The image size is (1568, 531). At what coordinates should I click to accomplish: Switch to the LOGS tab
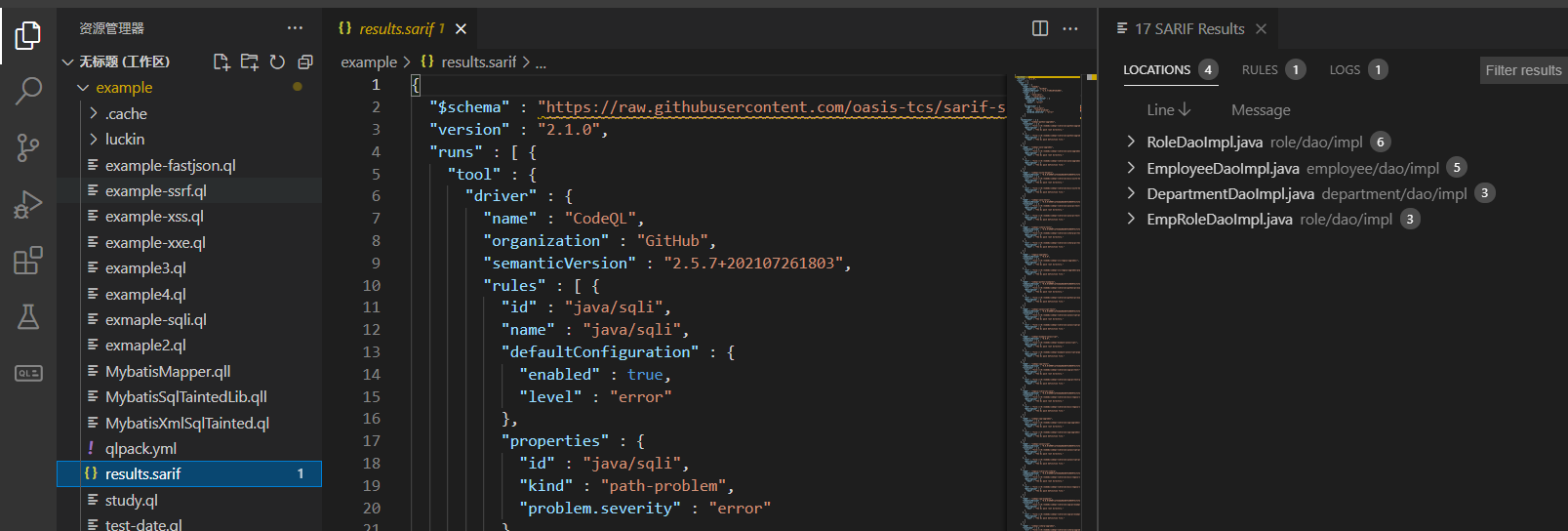click(x=1345, y=69)
